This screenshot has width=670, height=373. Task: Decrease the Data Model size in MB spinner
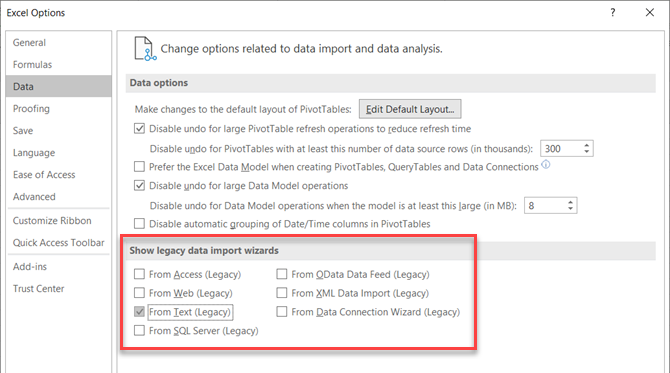click(570, 209)
